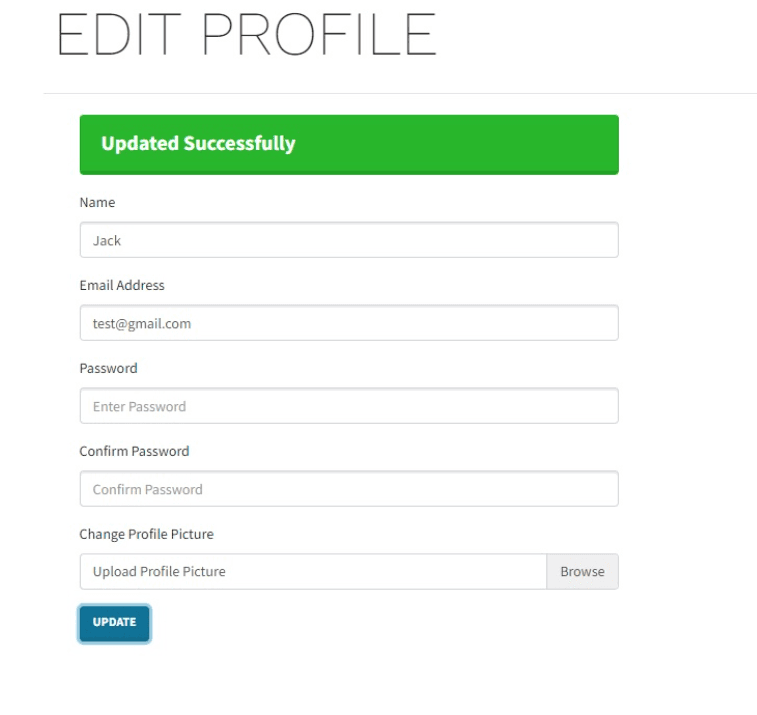757x715 pixels.
Task: Click the UPDATE button
Action: pyautogui.click(x=114, y=623)
